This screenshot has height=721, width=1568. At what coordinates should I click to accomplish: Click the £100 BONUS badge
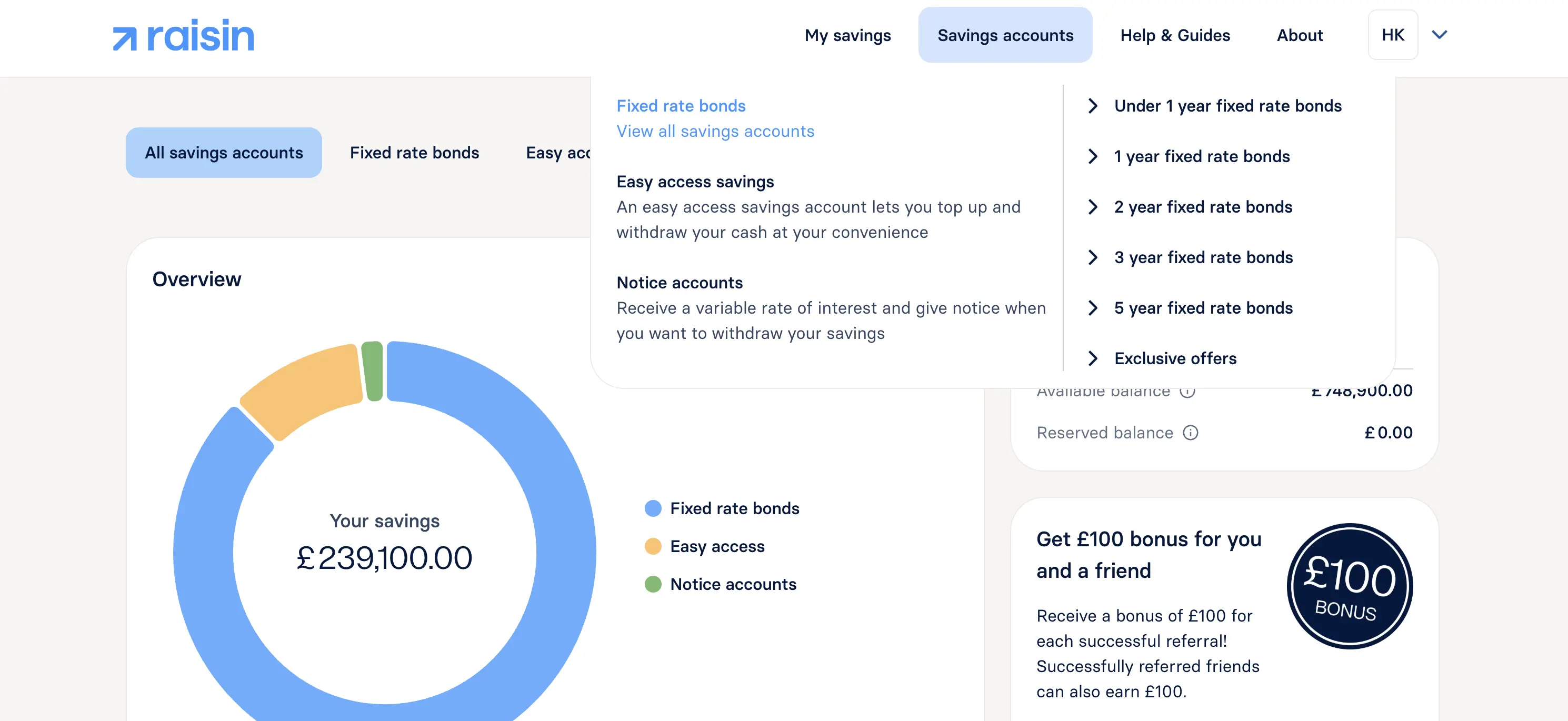(x=1349, y=586)
